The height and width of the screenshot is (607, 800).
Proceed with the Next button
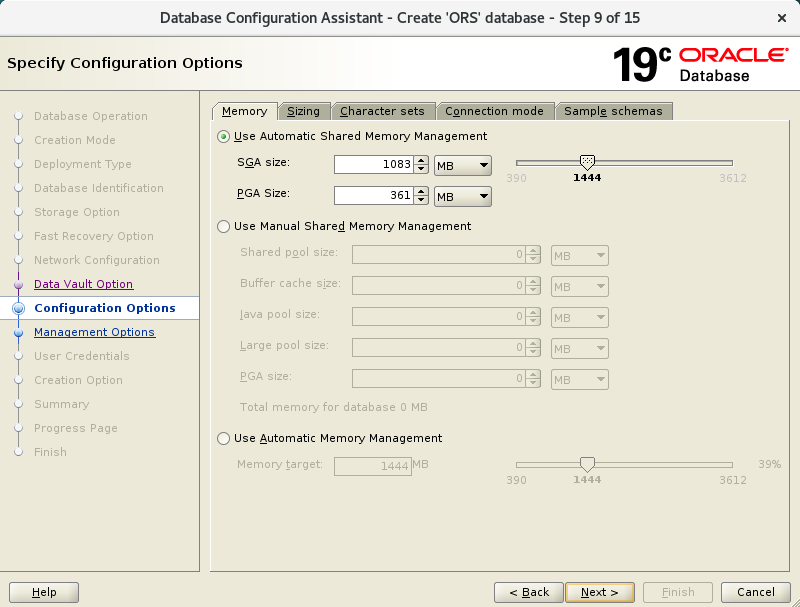tap(600, 592)
